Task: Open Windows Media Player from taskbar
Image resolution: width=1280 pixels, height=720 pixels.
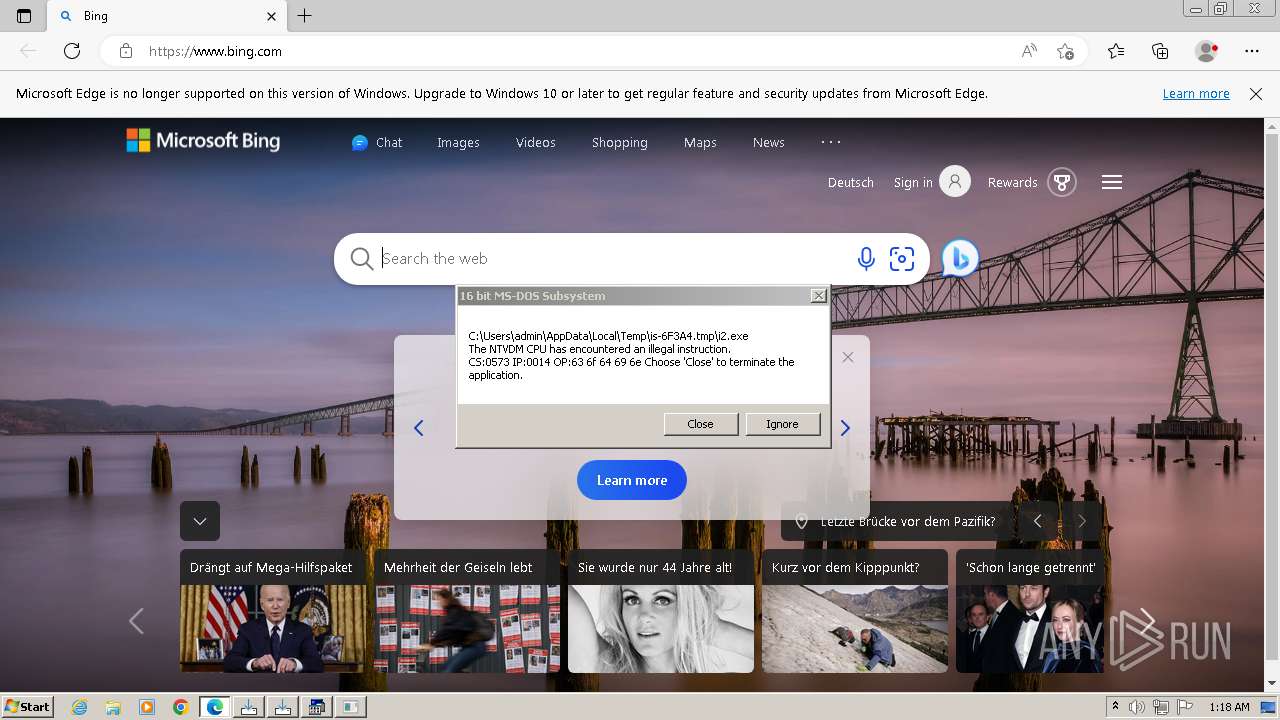Action: (x=147, y=707)
